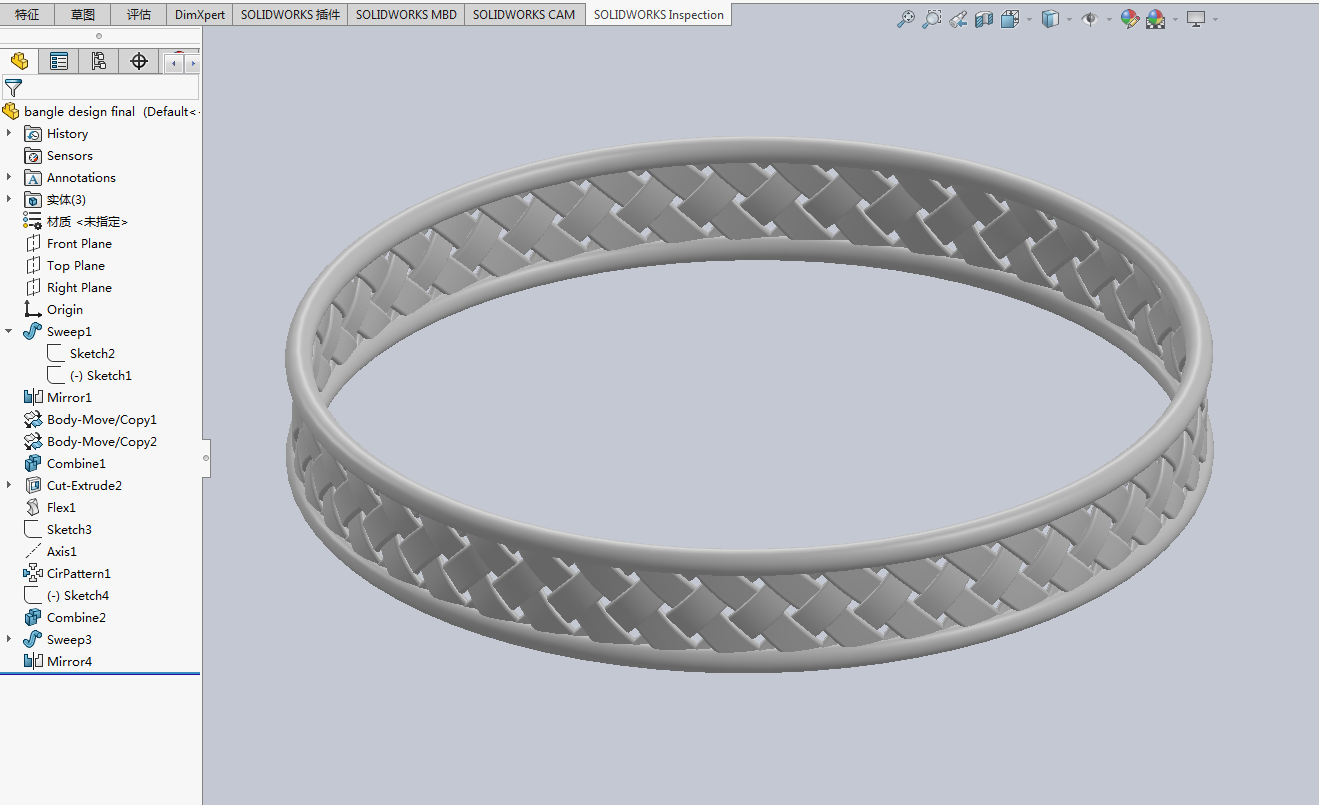
Task: Expand the 实体(3) solid bodies arrow
Action: [9, 199]
